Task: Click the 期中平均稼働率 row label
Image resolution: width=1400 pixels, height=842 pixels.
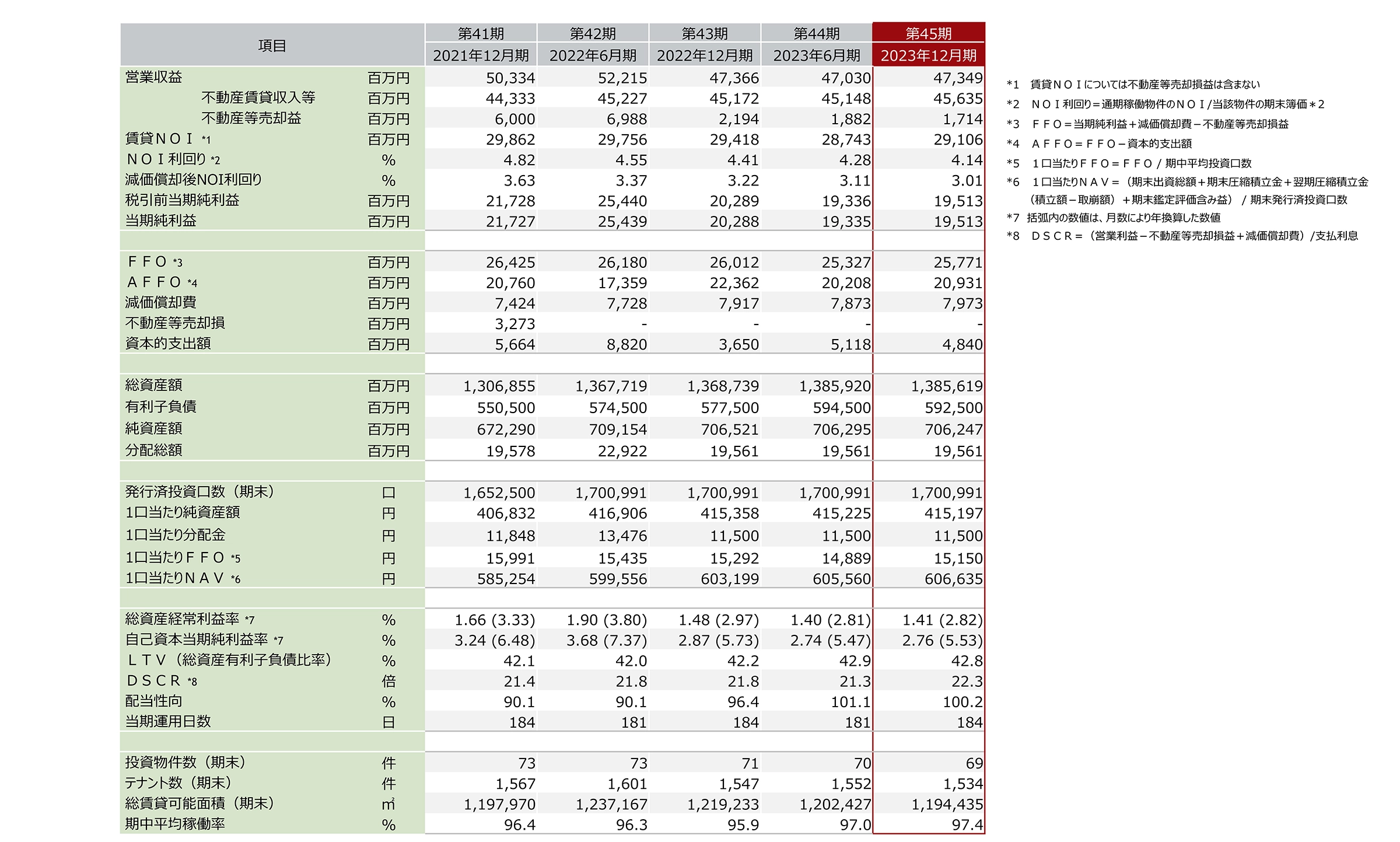Action: (175, 824)
